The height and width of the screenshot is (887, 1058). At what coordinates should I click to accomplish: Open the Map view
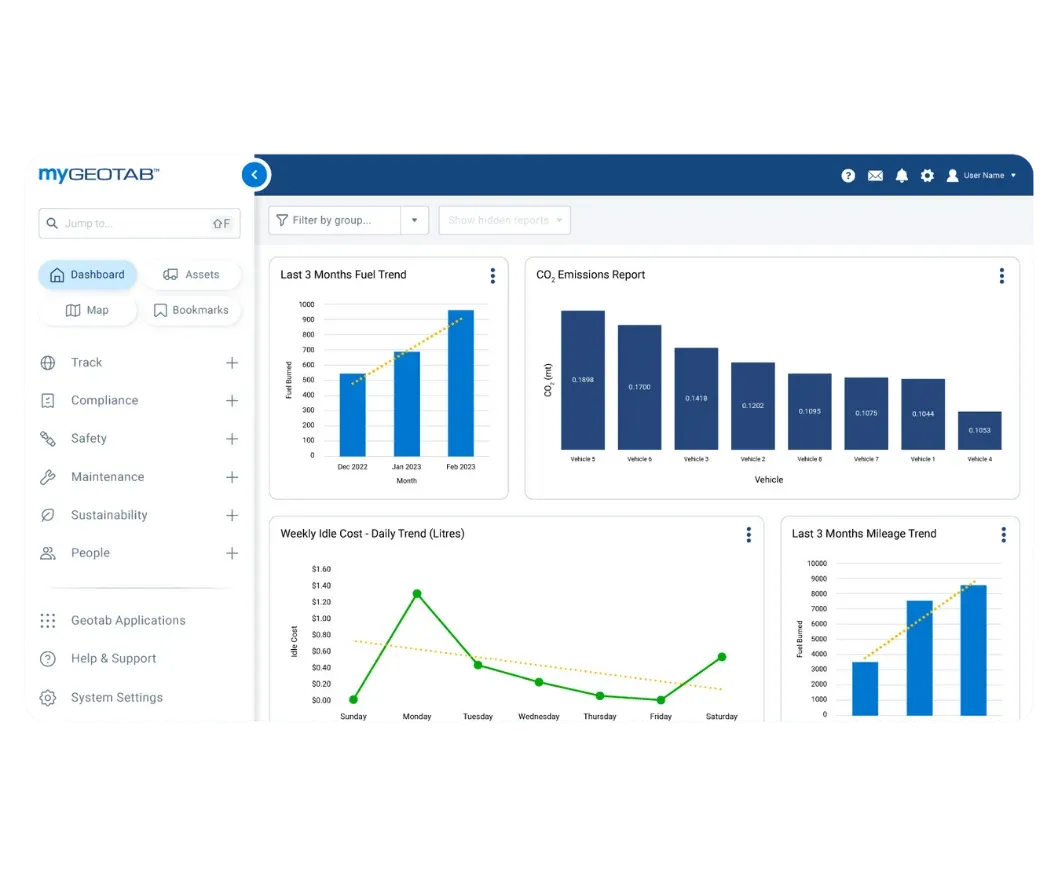(x=88, y=310)
